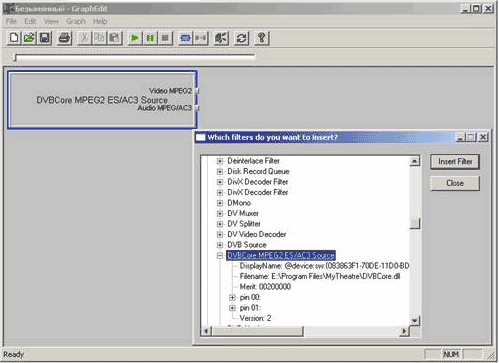499x363 pixels.
Task: Print the graph with the printer icon
Action: [x=64, y=38]
